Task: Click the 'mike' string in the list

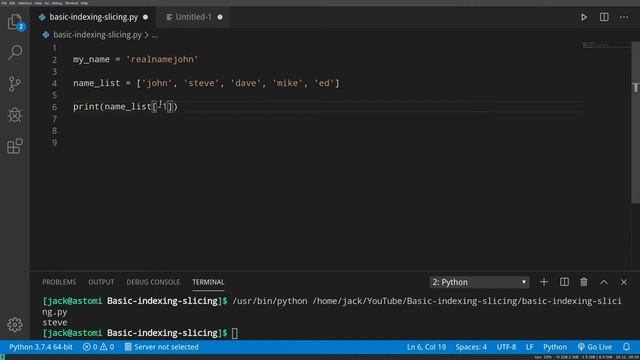Action: pyautogui.click(x=288, y=83)
